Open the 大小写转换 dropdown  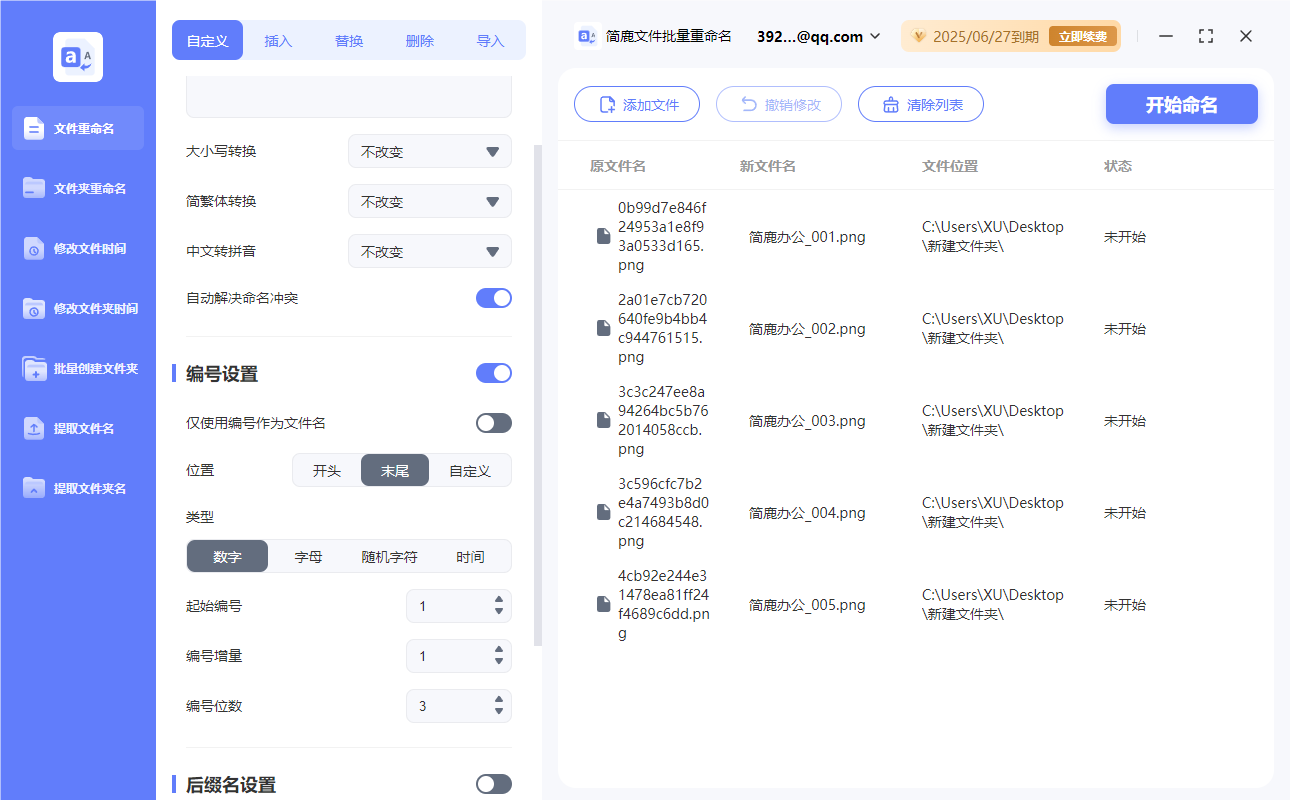(x=429, y=151)
